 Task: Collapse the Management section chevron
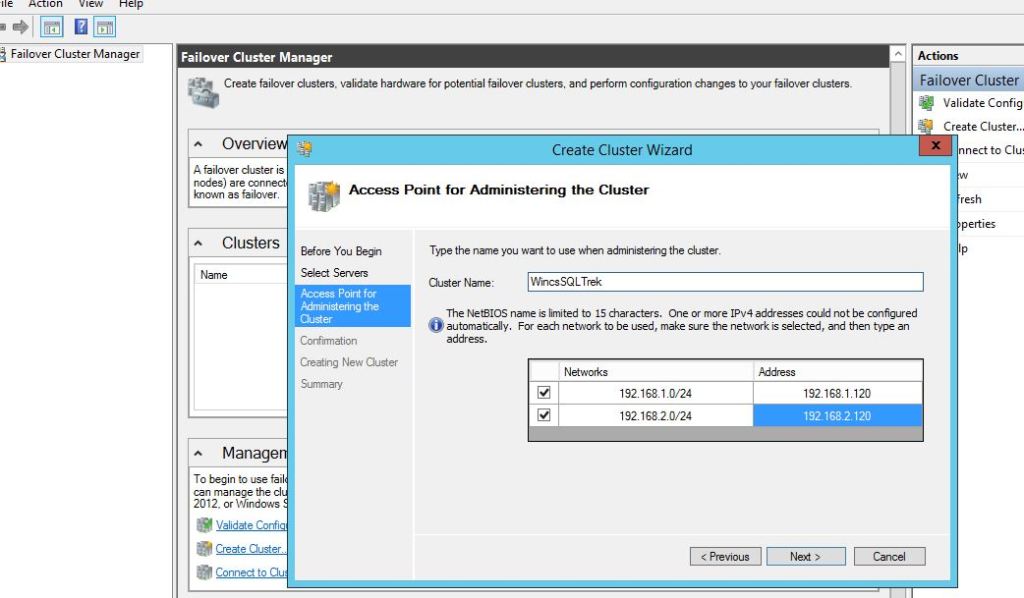[x=199, y=453]
